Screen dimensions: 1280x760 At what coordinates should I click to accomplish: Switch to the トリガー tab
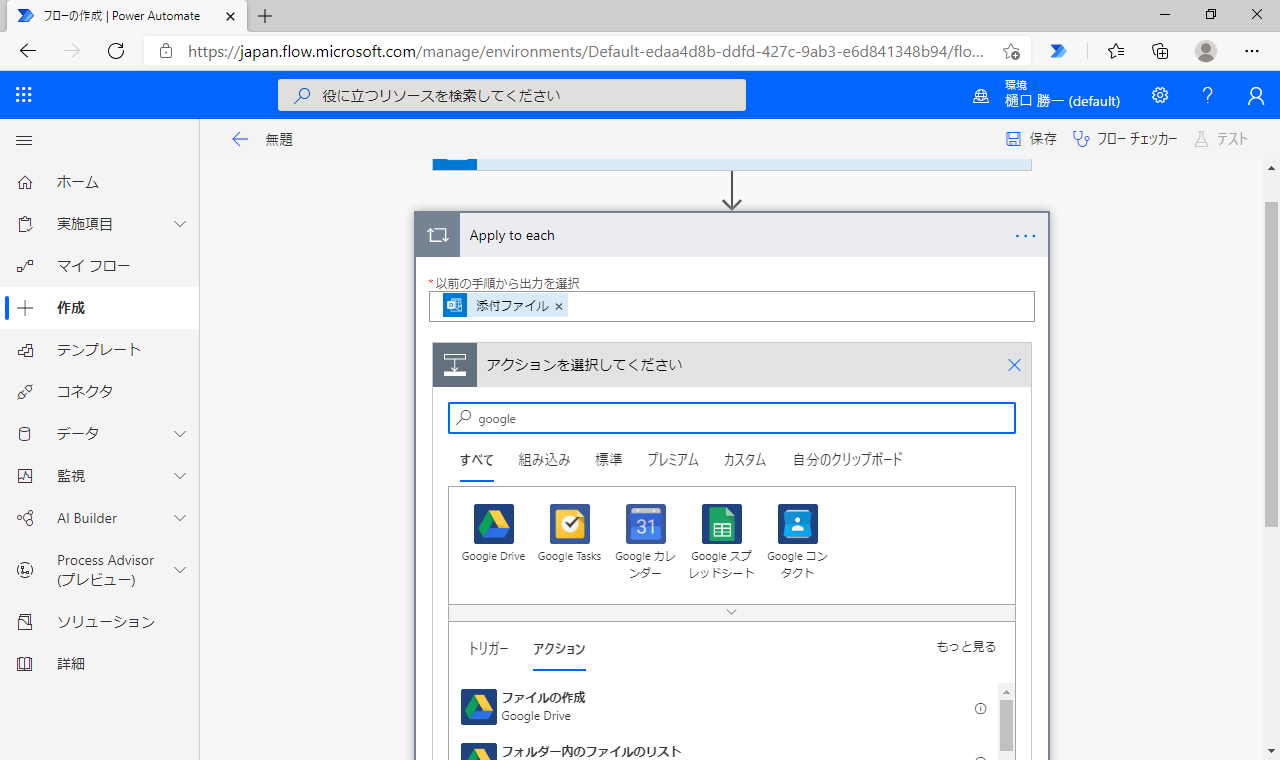point(489,649)
